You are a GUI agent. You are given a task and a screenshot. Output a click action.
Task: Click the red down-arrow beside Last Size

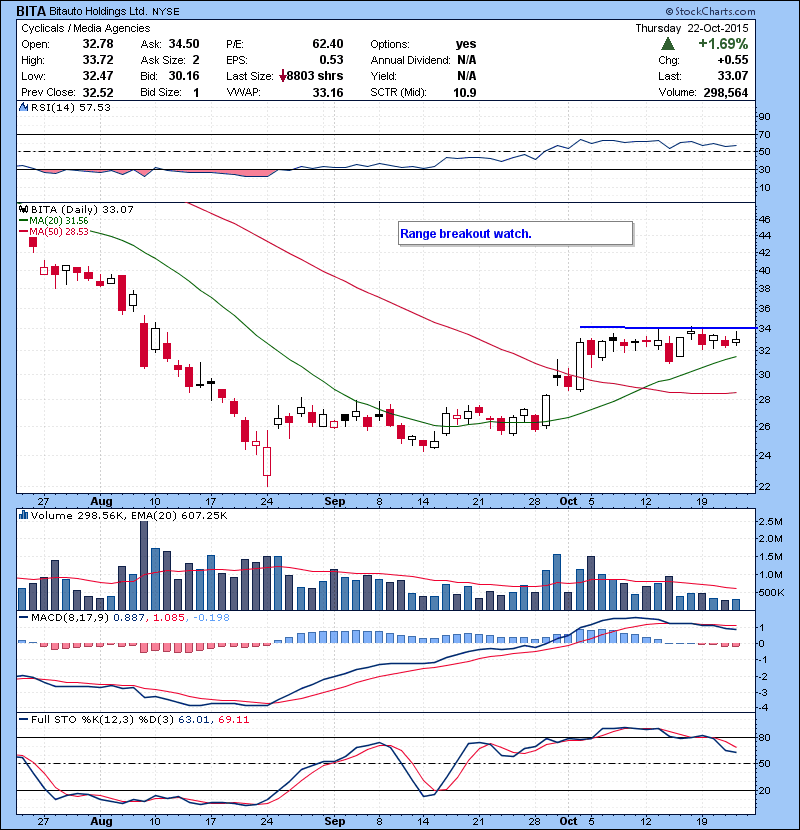[x=283, y=76]
